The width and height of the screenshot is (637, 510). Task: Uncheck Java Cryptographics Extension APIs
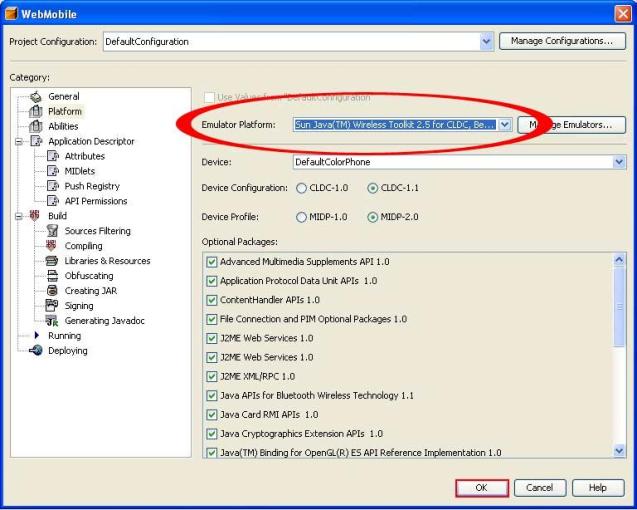[211, 434]
